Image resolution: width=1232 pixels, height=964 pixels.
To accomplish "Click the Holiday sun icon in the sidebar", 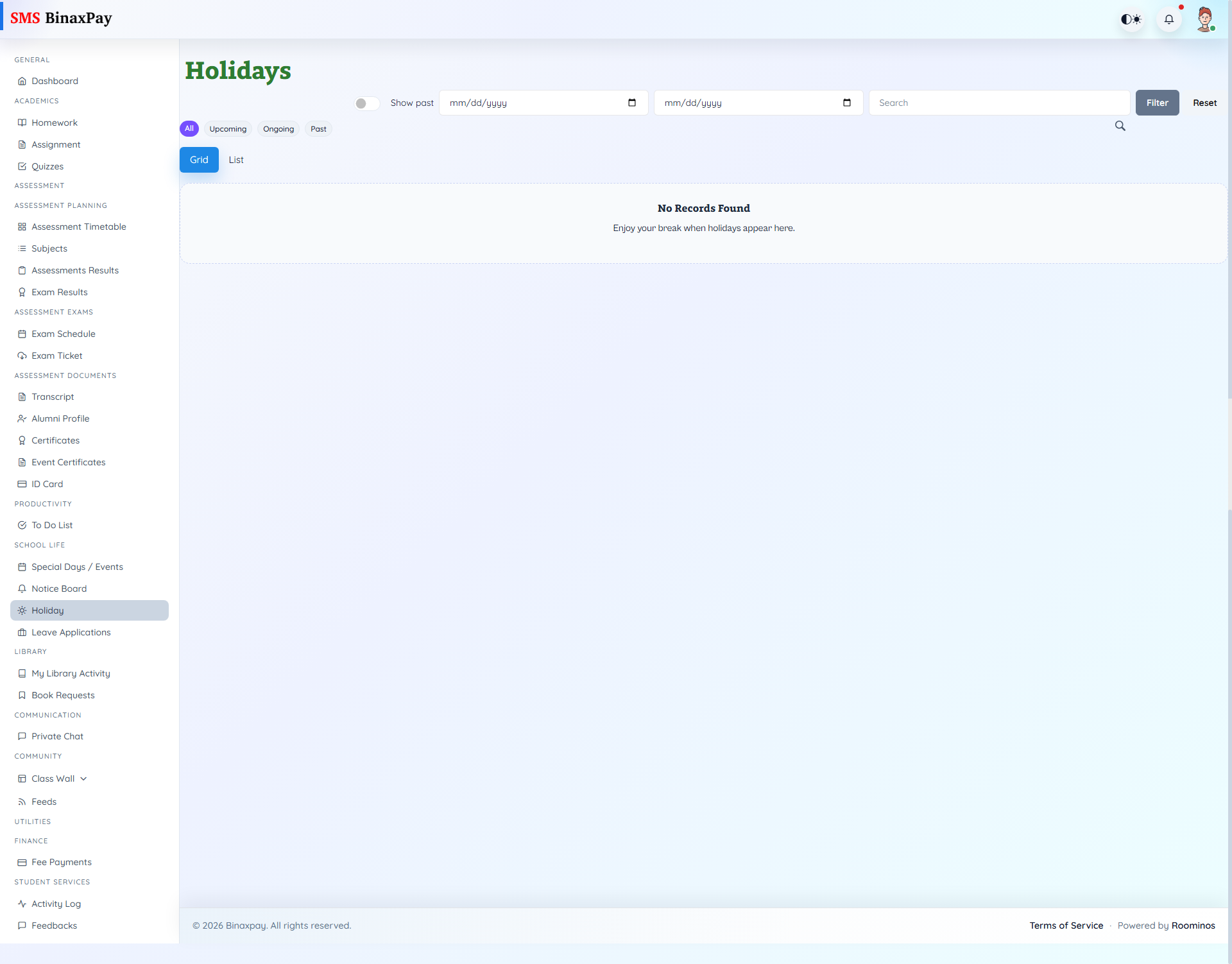I will [x=22, y=610].
